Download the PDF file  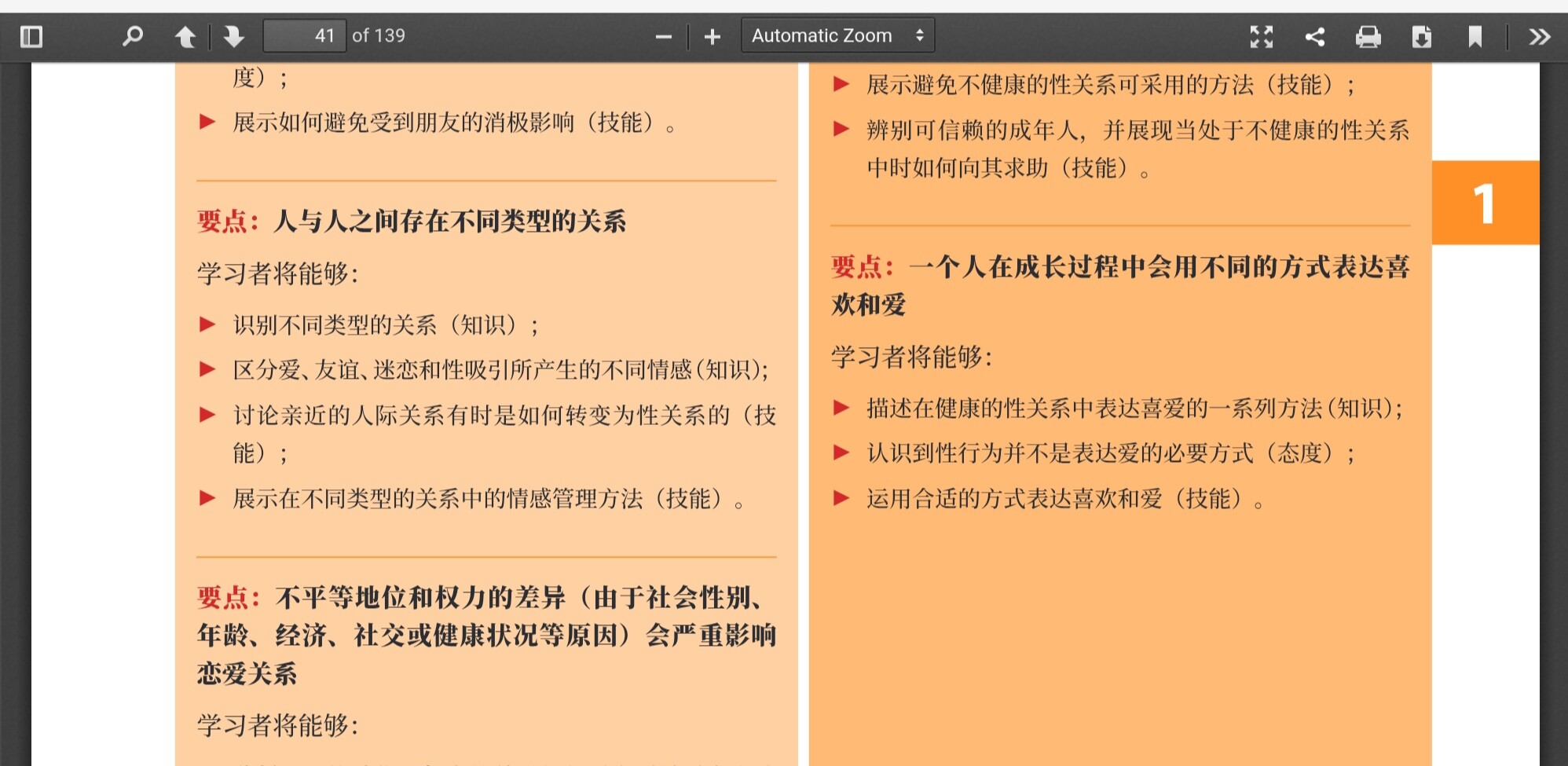(x=1421, y=36)
